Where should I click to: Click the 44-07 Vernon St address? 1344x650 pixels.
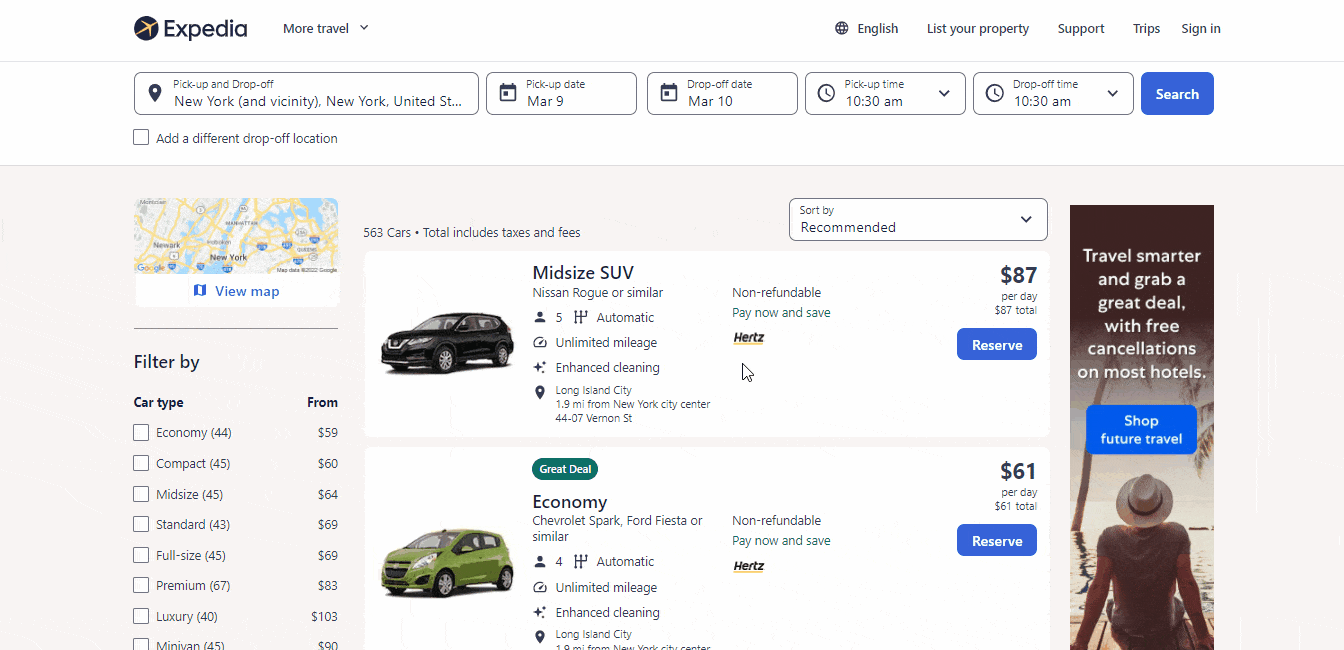594,418
